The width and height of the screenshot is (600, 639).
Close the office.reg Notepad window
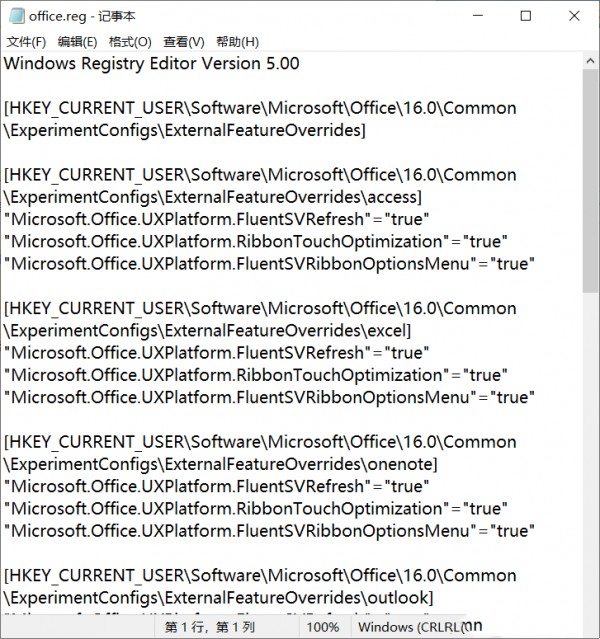574,16
